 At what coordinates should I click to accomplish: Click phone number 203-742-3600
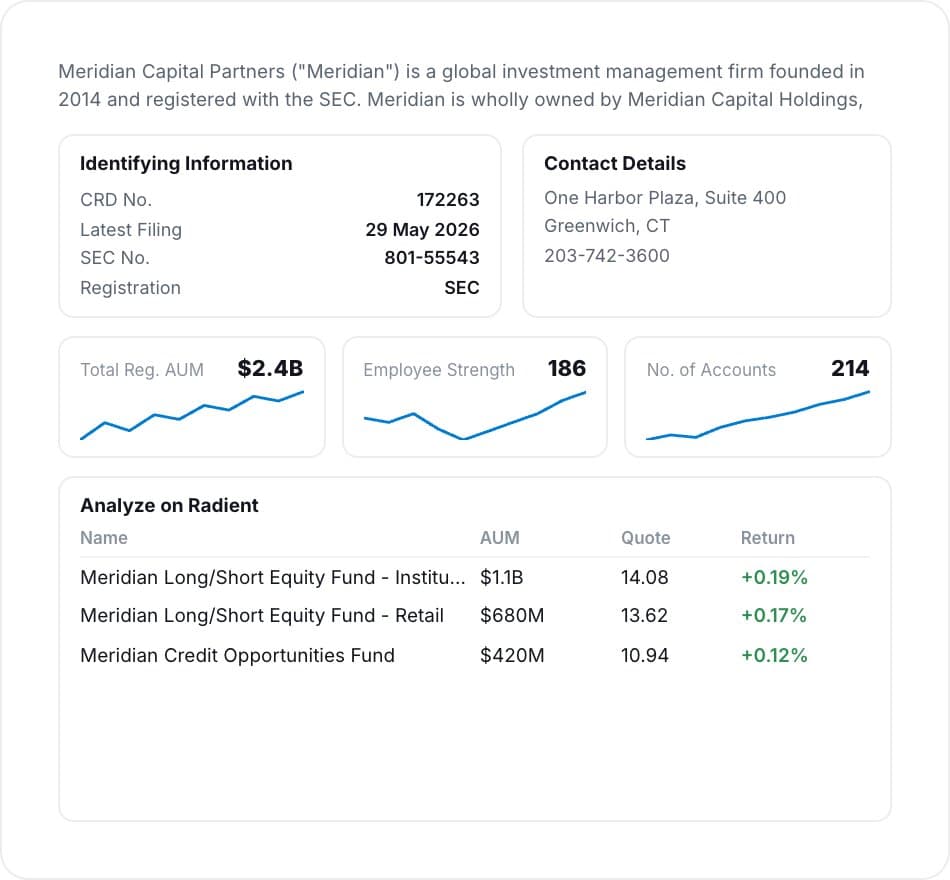point(606,256)
